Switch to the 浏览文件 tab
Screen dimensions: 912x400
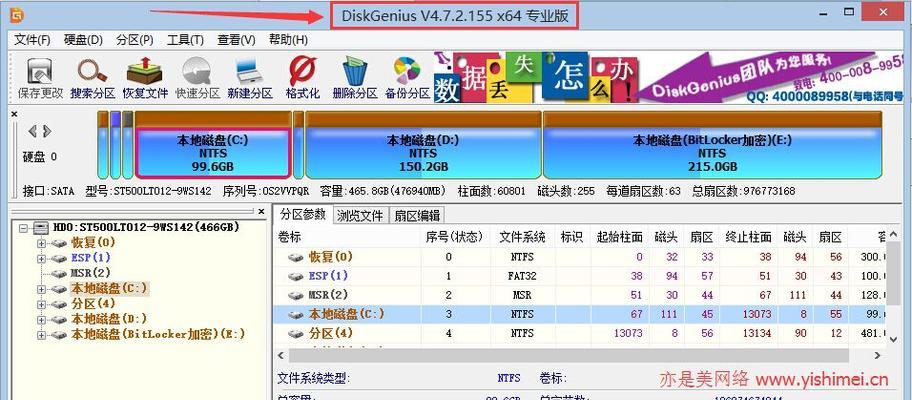pos(360,216)
